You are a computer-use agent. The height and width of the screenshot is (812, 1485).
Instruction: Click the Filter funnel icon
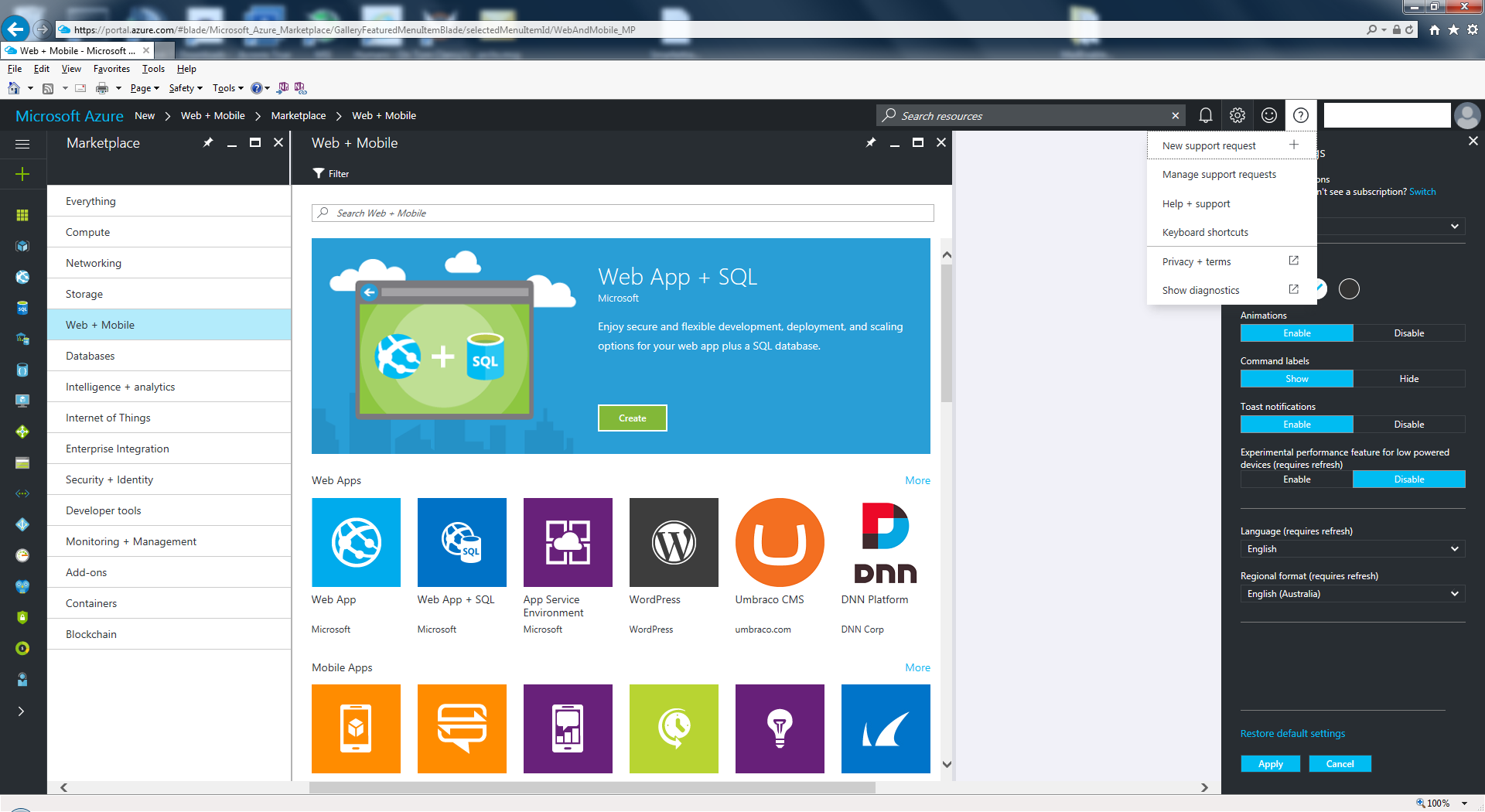coord(319,173)
